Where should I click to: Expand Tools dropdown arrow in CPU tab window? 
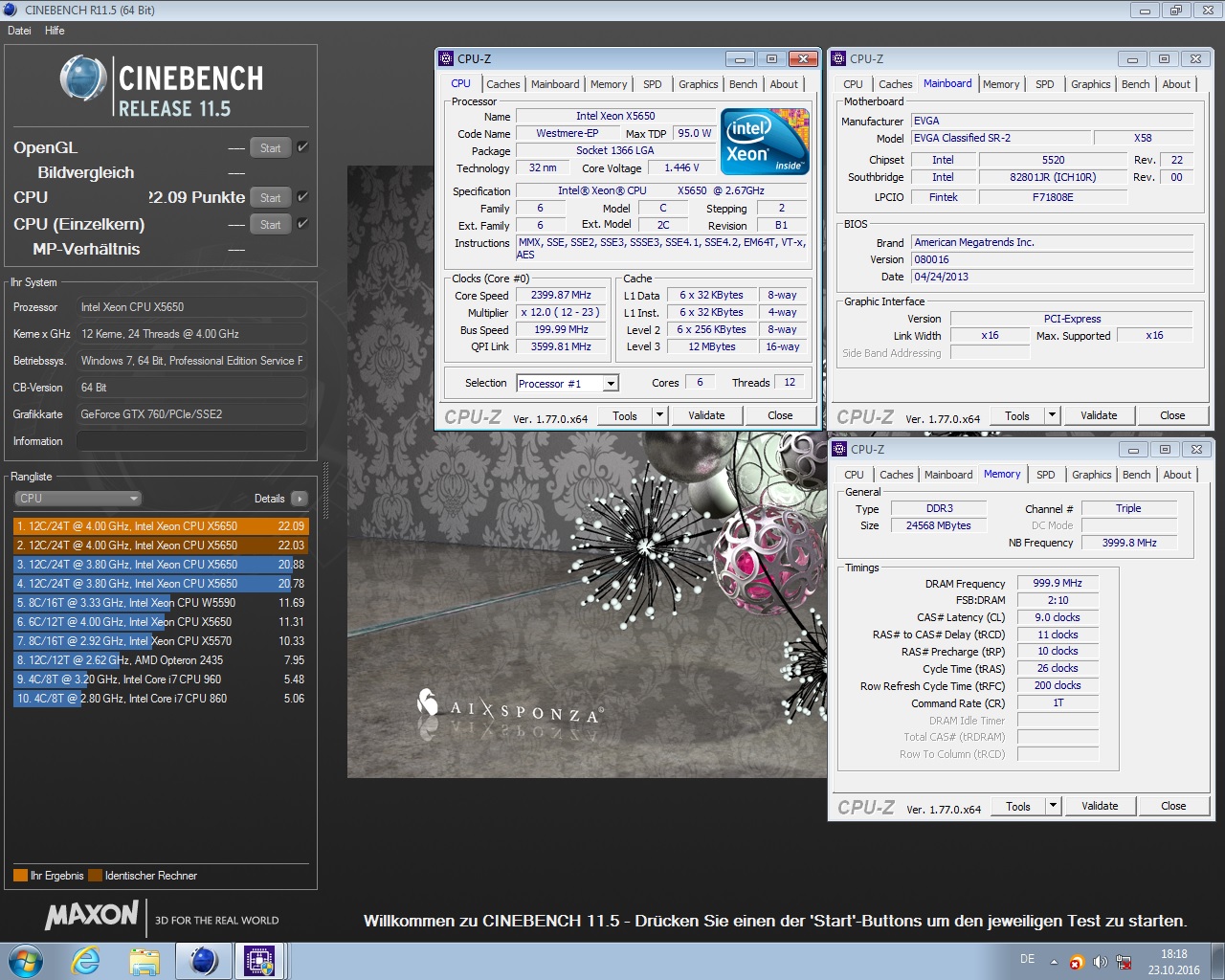click(659, 415)
